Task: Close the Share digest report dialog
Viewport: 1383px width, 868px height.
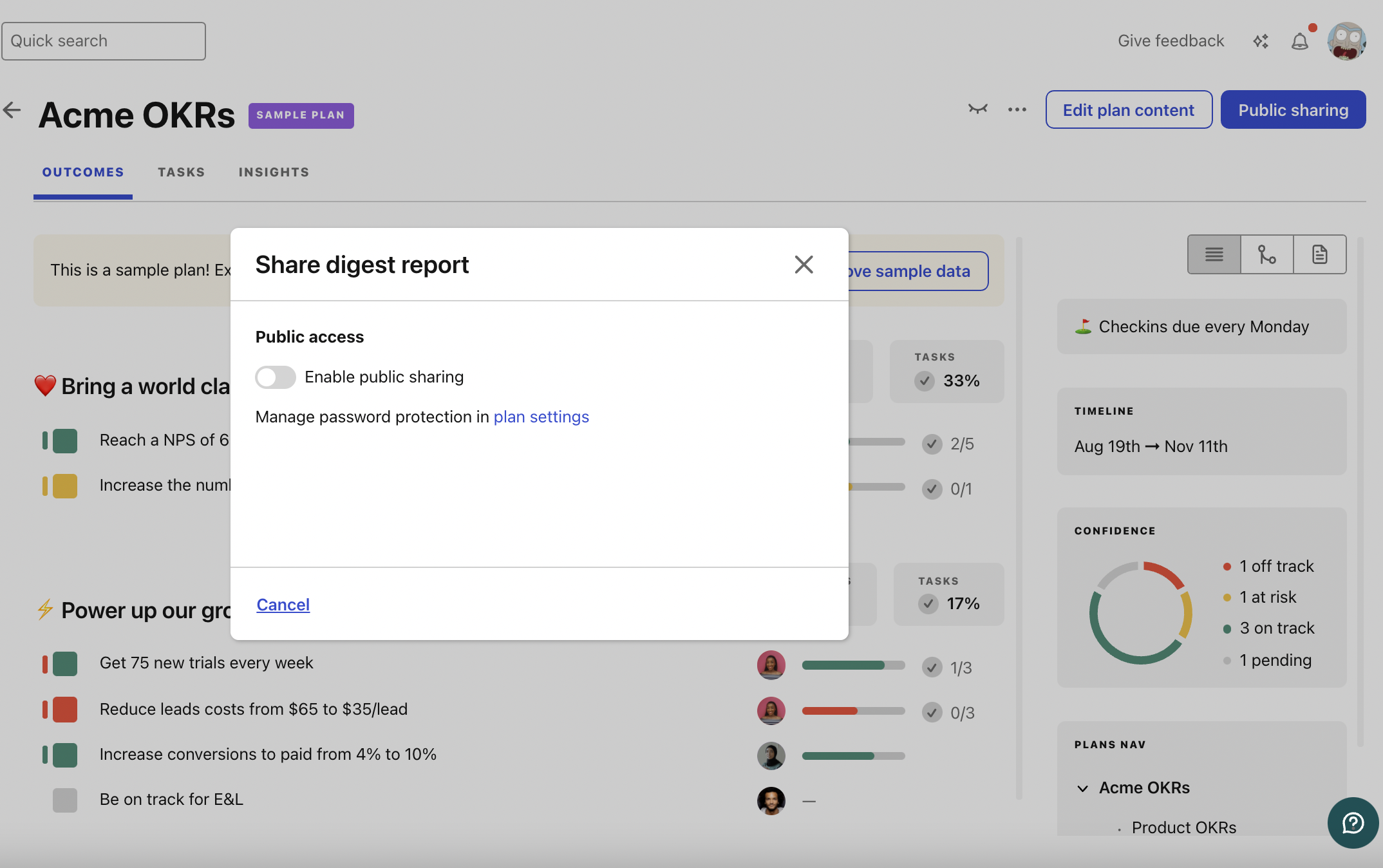Action: pos(804,265)
